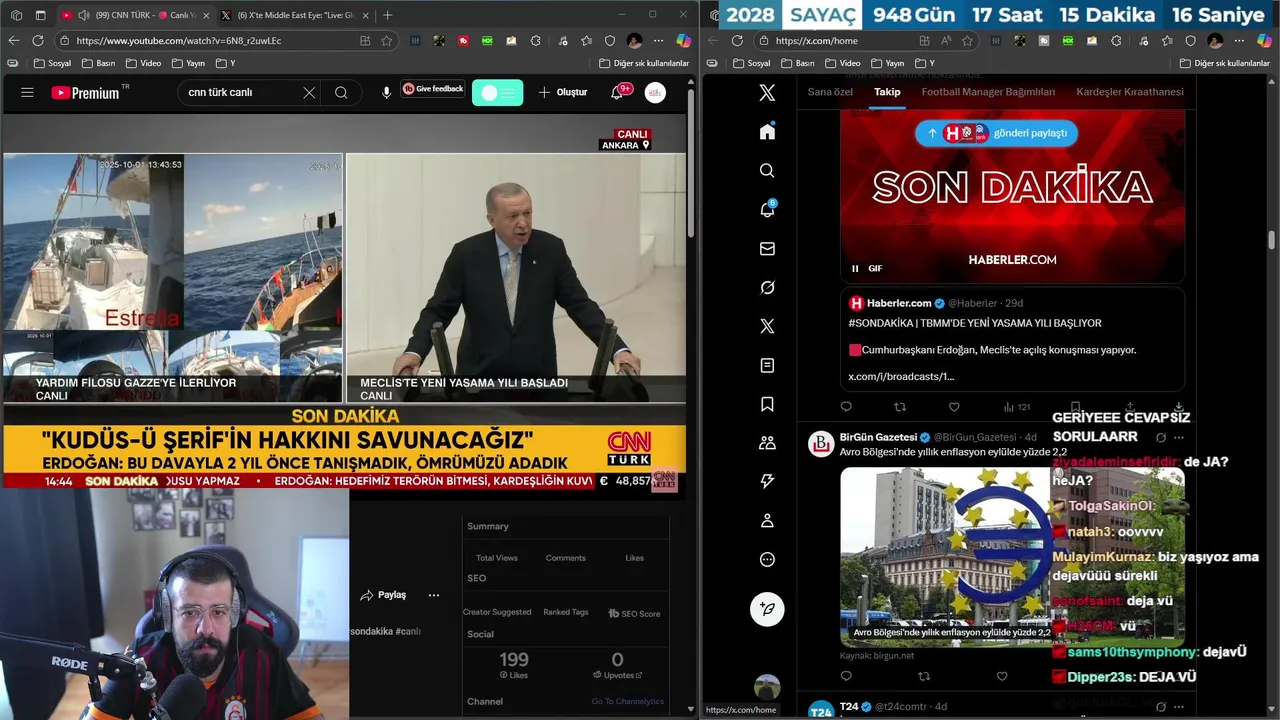Open X Communities people icon
This screenshot has height=720, width=1280.
tap(767, 443)
